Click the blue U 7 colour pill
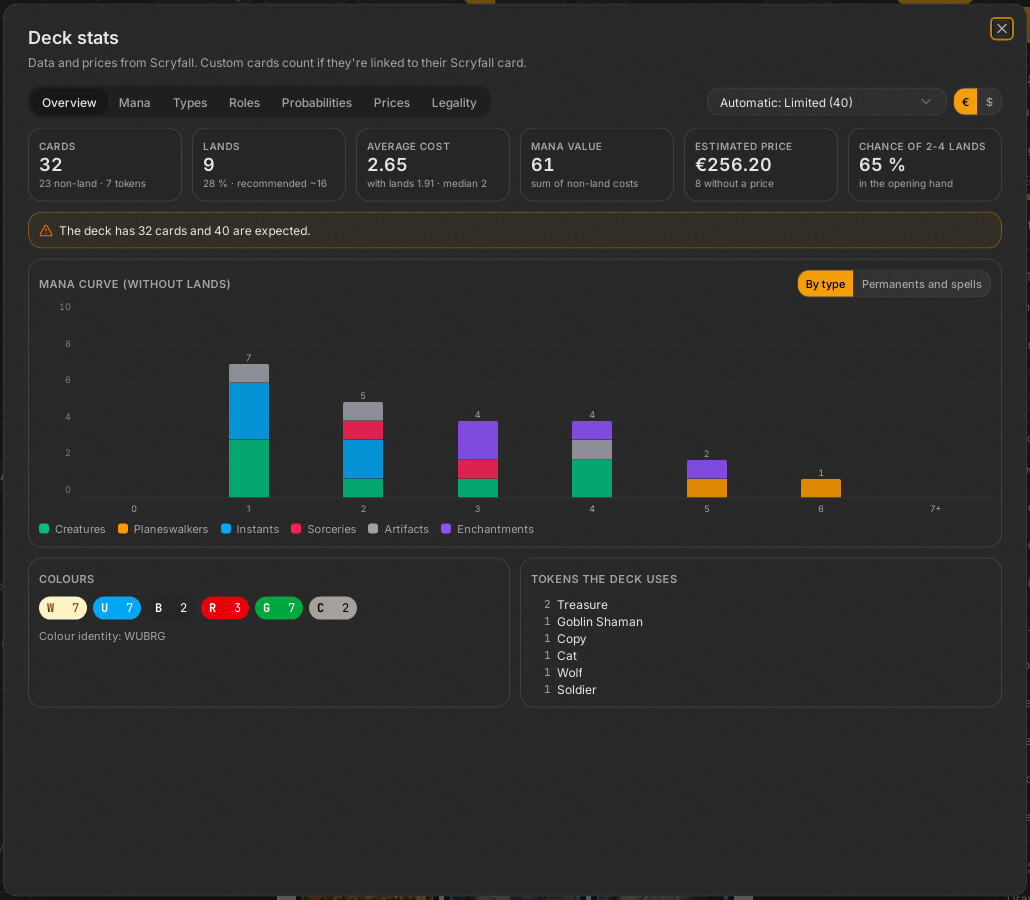The width and height of the screenshot is (1030, 900). pos(117,608)
